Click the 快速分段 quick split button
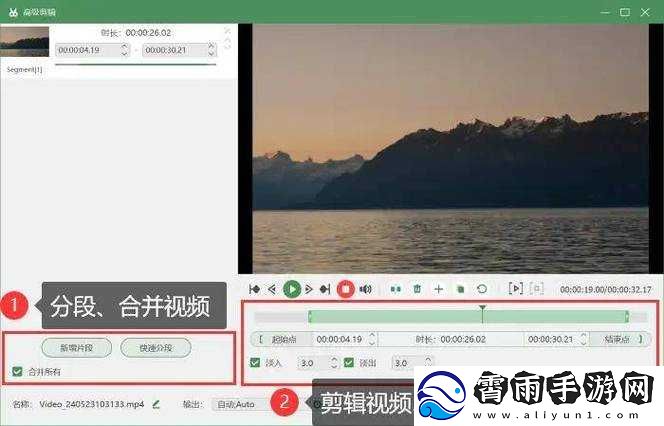This screenshot has width=664, height=426. pyautogui.click(x=156, y=348)
